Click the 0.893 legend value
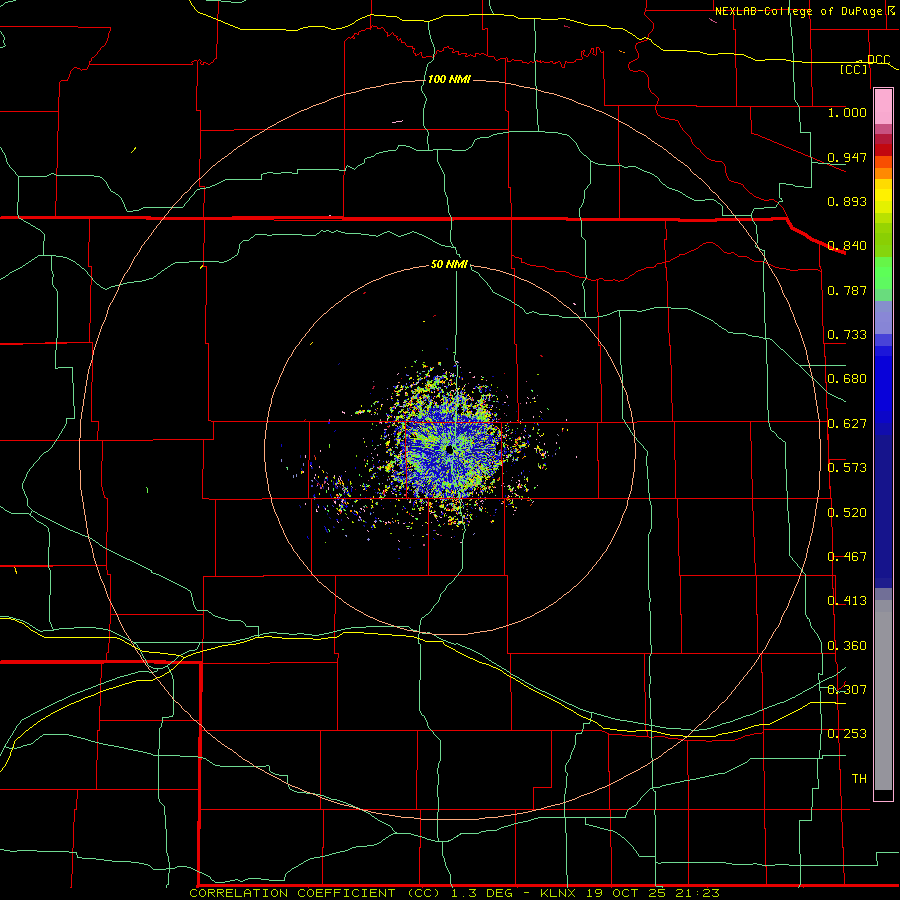 click(x=847, y=201)
